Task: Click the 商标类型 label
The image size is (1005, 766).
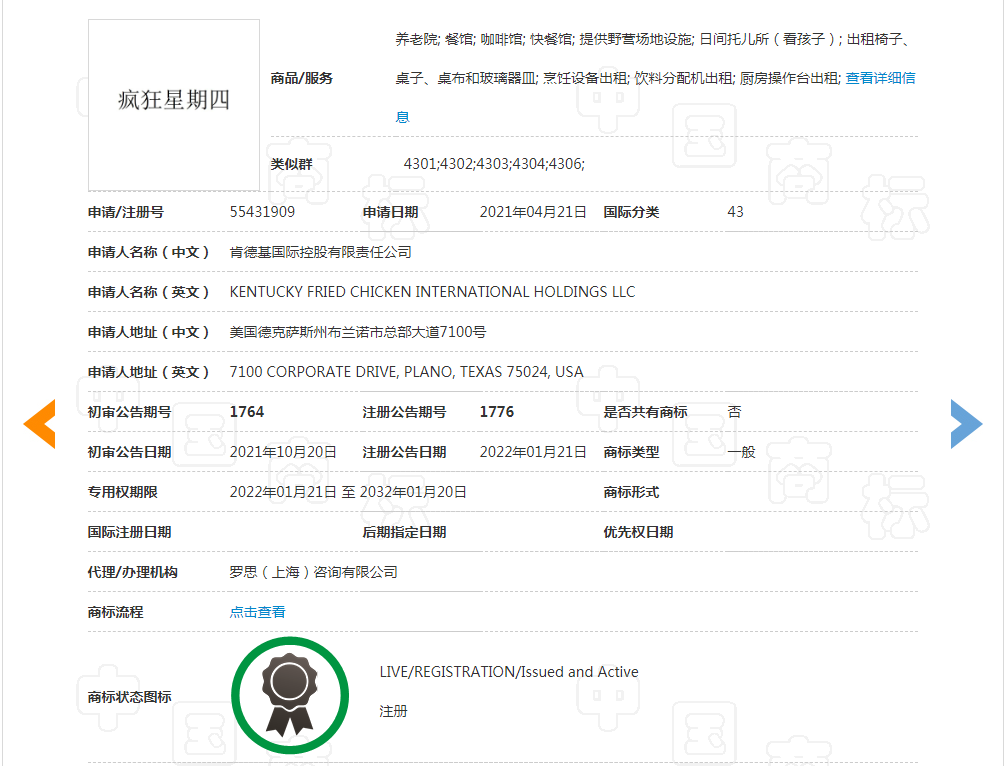Action: (x=631, y=452)
